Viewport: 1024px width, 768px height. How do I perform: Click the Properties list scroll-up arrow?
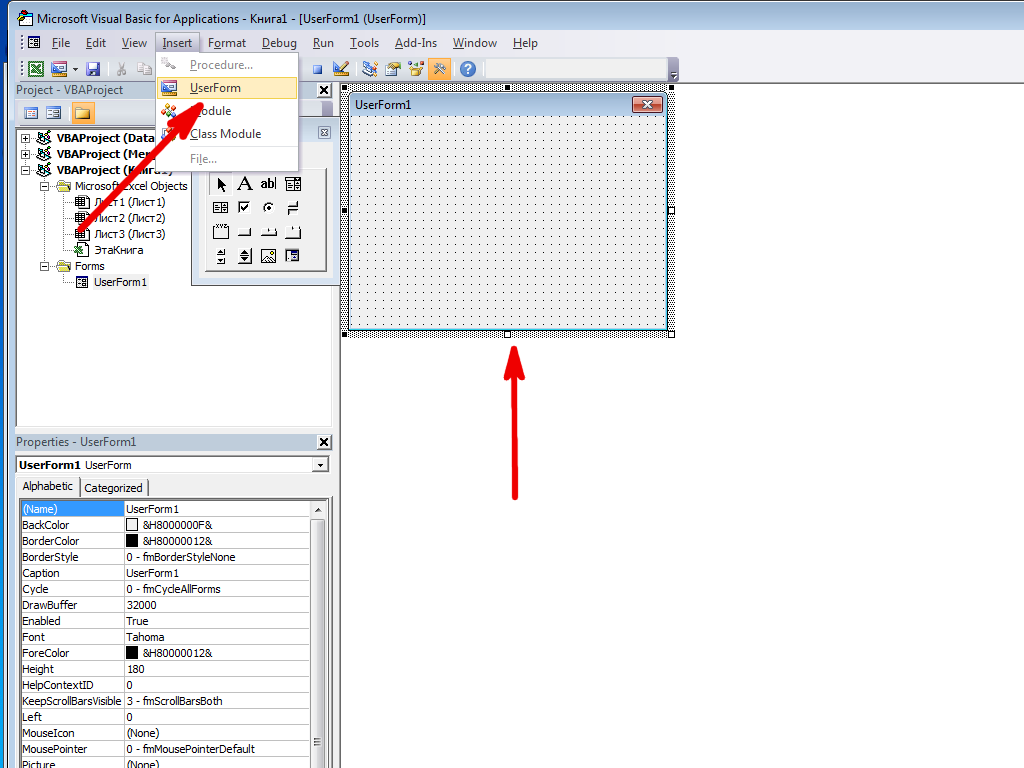coord(318,509)
